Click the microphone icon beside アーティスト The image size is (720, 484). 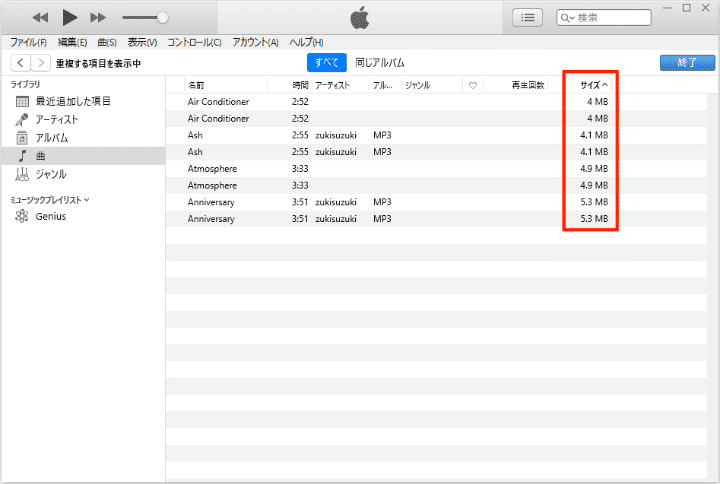22,119
